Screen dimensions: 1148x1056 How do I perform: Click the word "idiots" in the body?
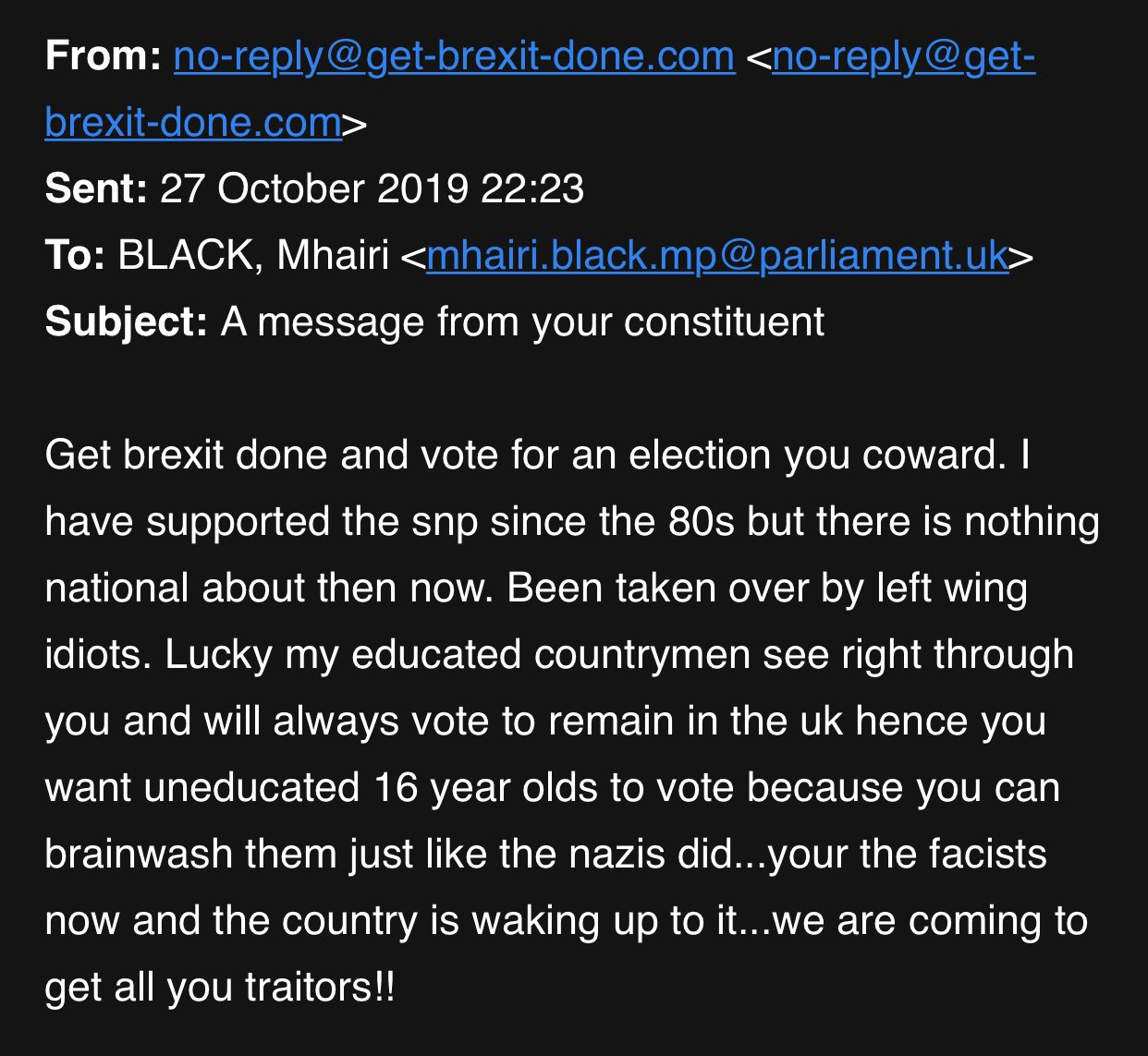(x=96, y=655)
